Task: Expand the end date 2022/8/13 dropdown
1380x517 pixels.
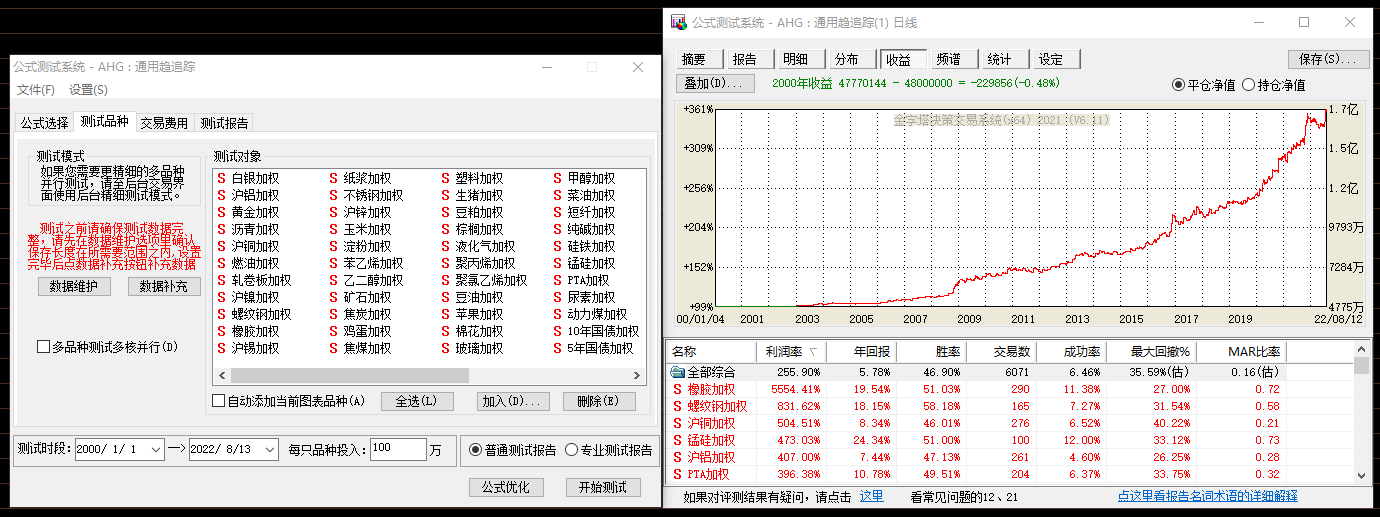Action: 269,450
